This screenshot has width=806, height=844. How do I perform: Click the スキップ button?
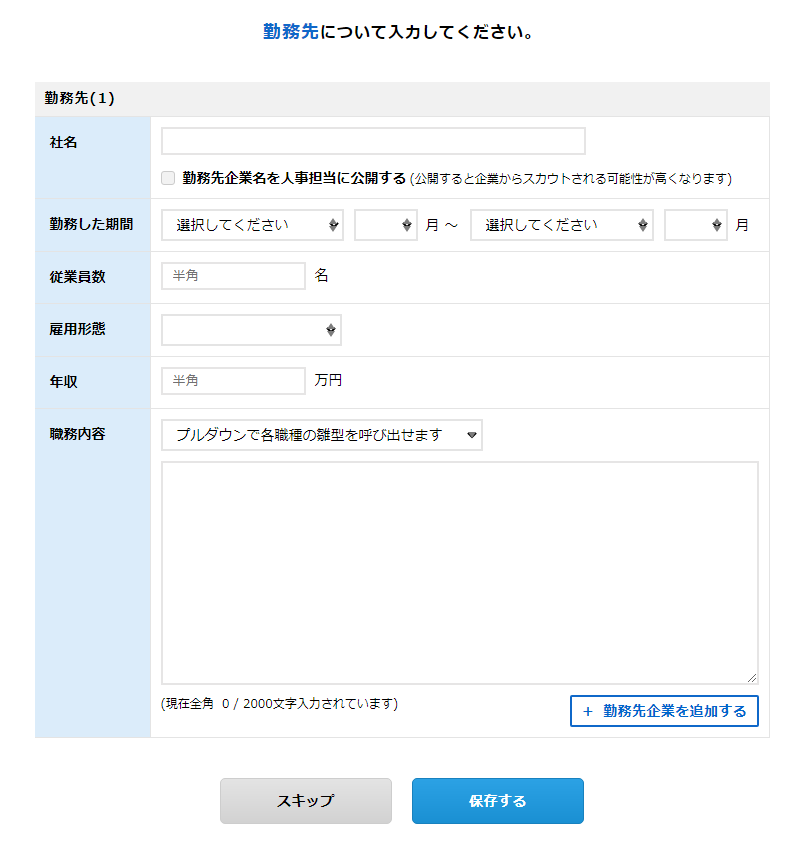(x=306, y=801)
